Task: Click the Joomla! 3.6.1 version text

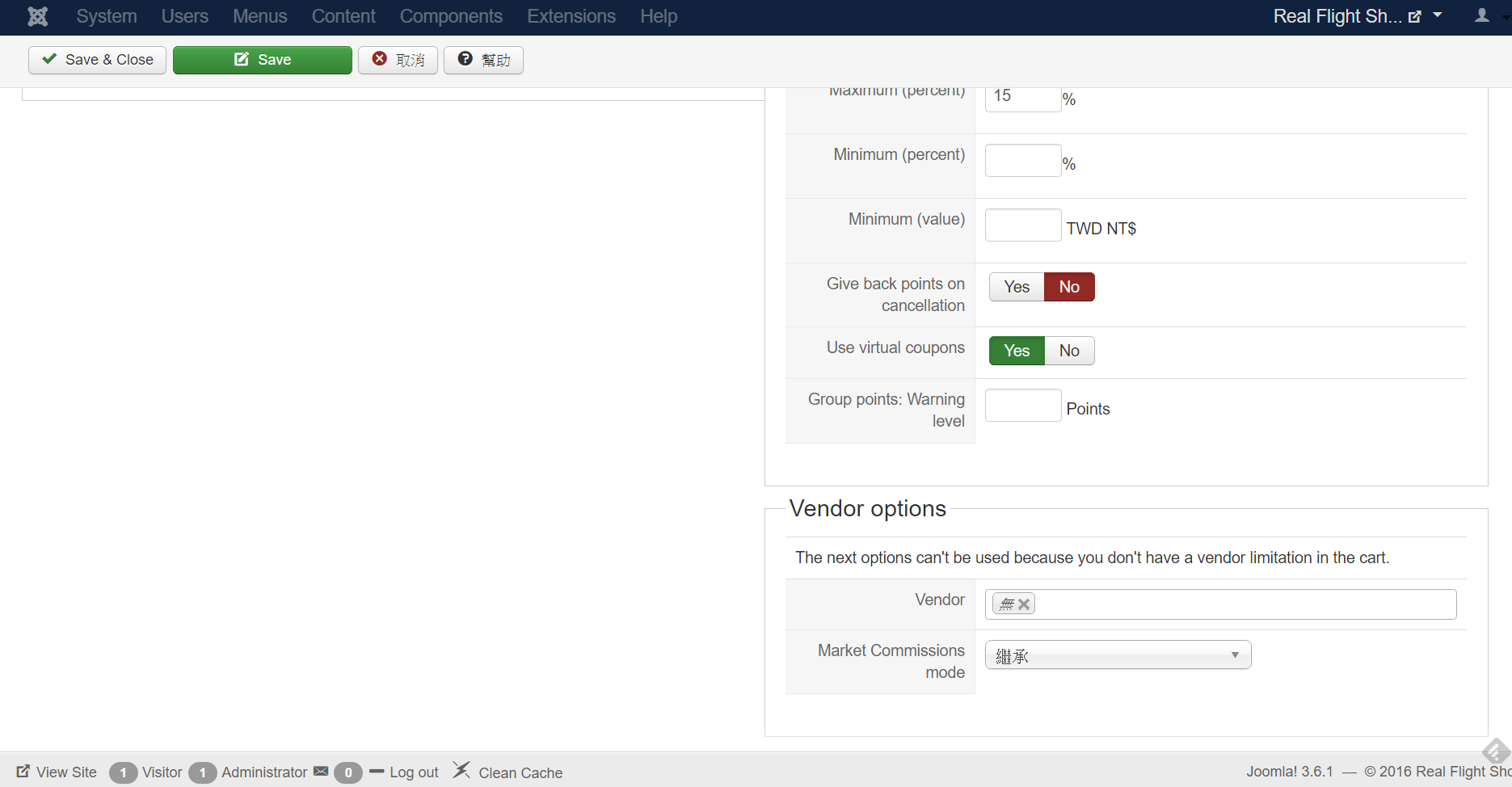Action: pyautogui.click(x=1290, y=772)
